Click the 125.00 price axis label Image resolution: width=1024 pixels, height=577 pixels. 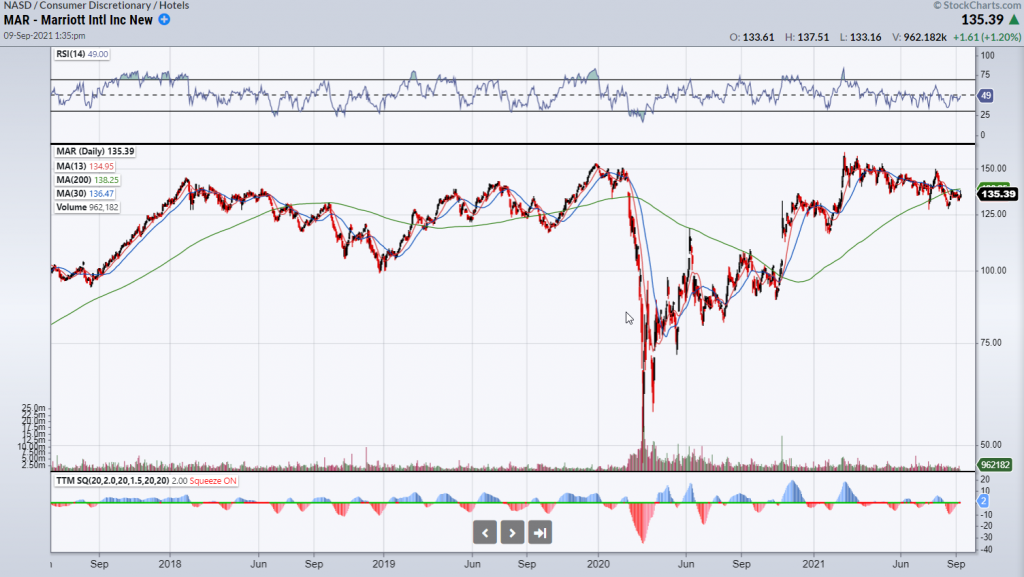[993, 214]
